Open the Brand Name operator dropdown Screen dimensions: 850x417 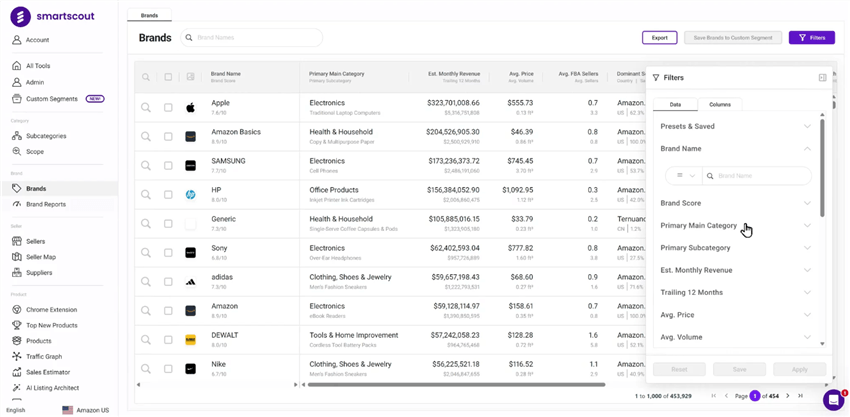pyautogui.click(x=685, y=176)
